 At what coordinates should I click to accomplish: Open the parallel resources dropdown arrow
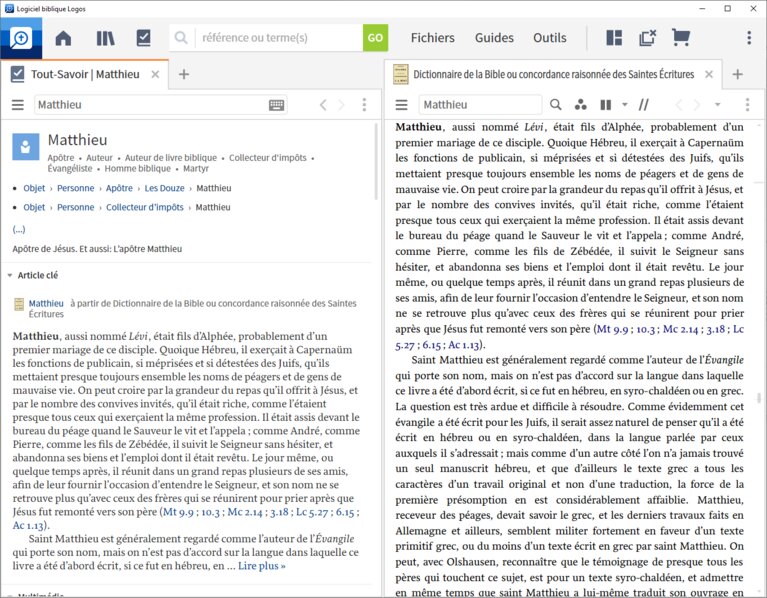pos(625,105)
